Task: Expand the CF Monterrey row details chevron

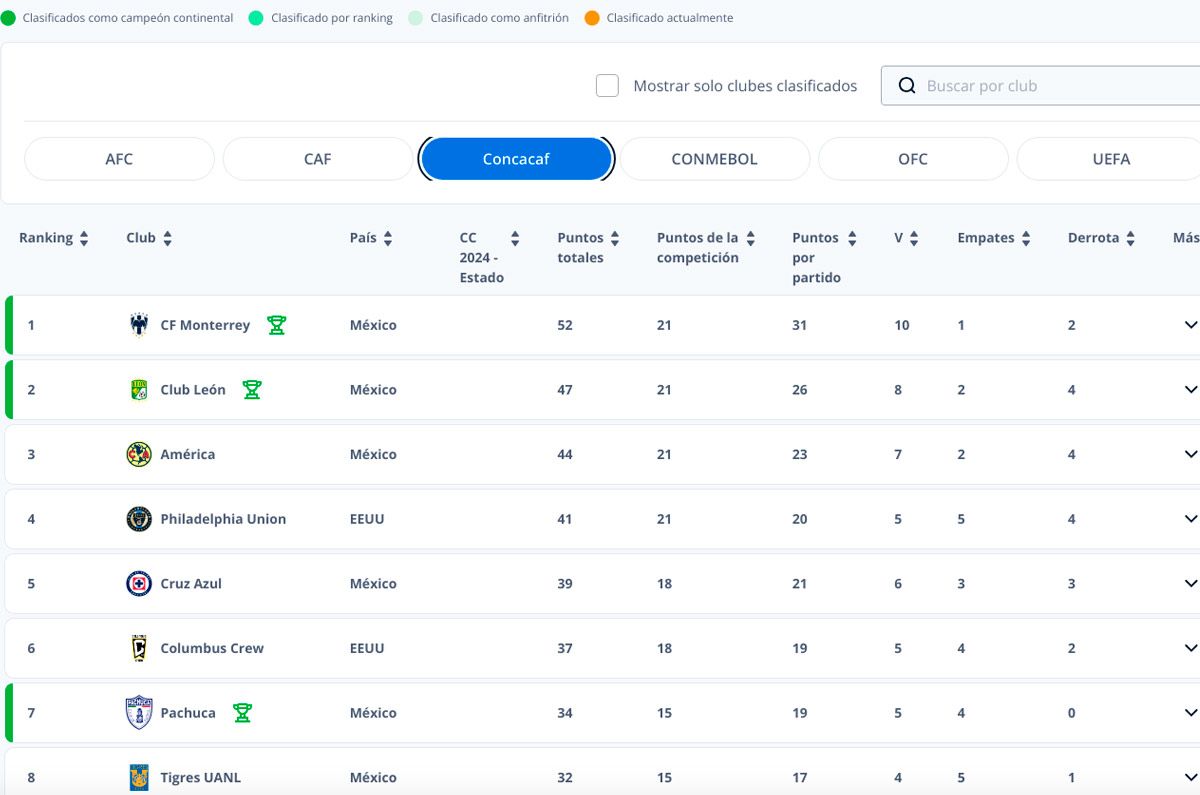Action: click(x=1190, y=325)
